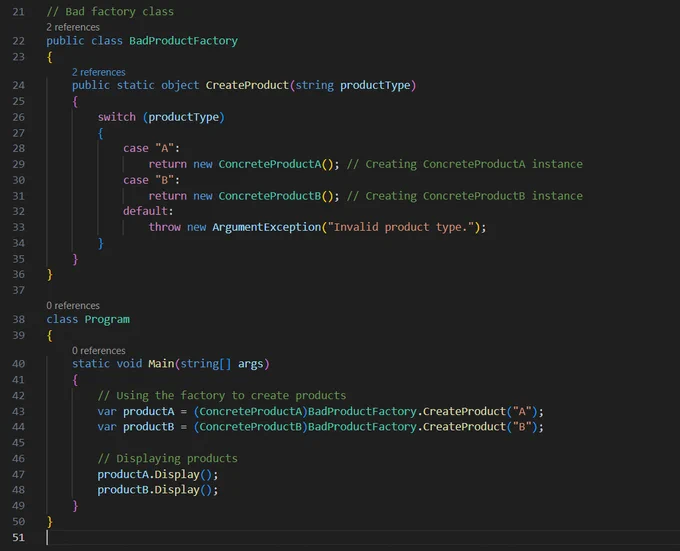
Task: Click the productB variable declaration on line 44
Action: [x=149, y=427]
